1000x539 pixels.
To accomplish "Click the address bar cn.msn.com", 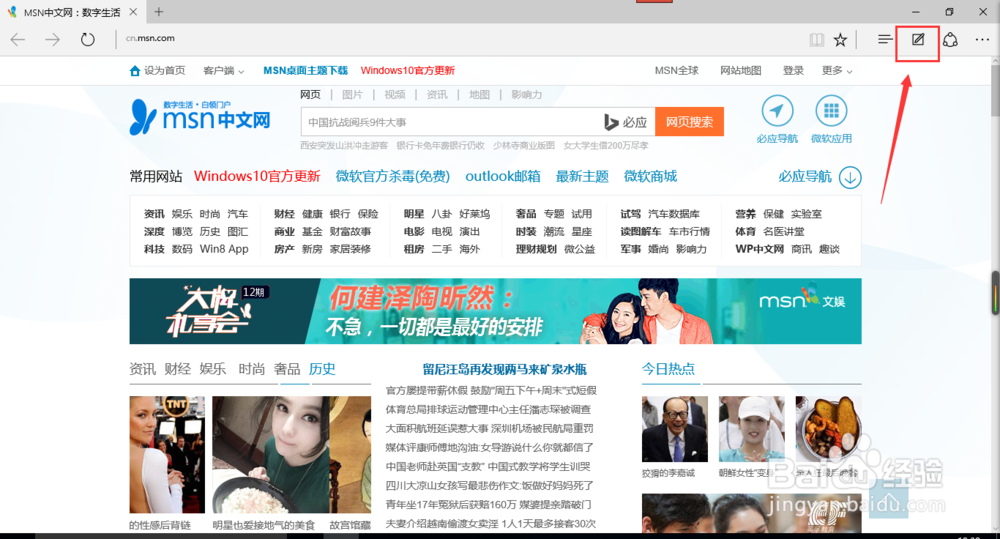I will (150, 38).
